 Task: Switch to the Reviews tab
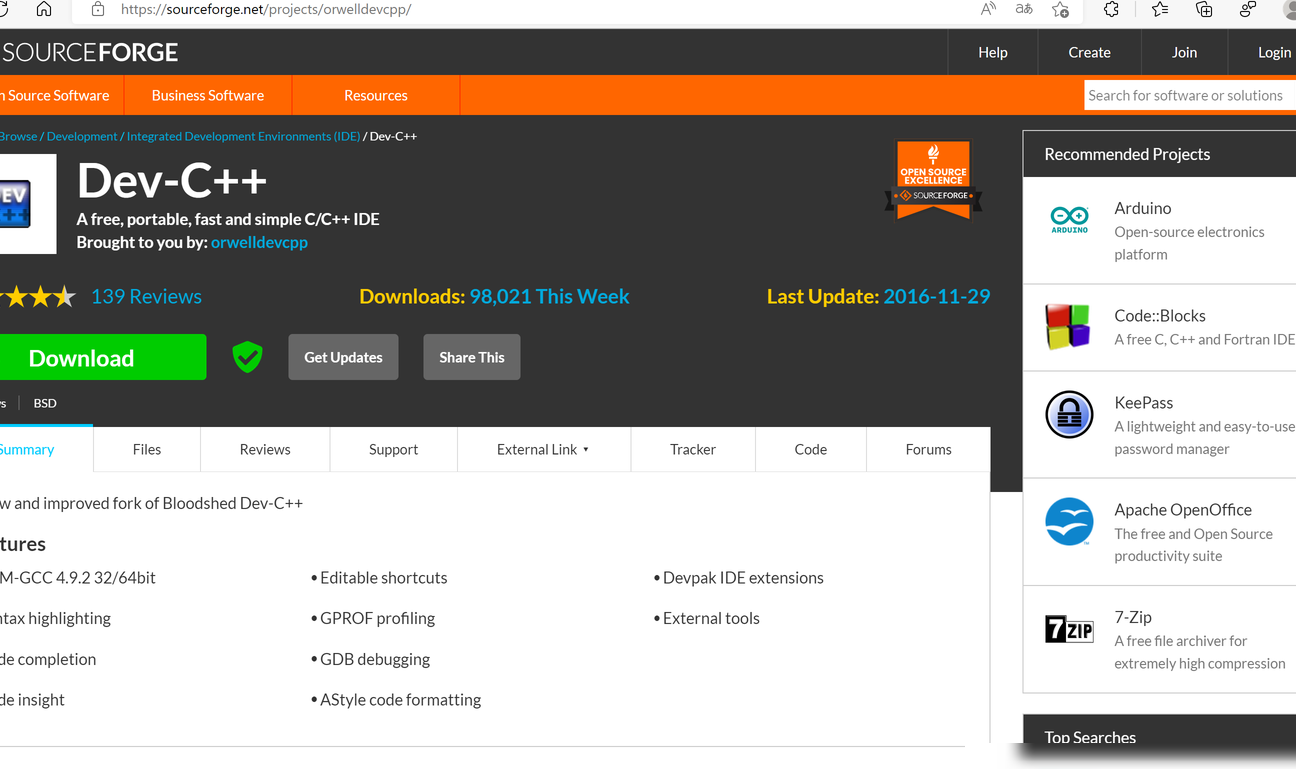(265, 449)
